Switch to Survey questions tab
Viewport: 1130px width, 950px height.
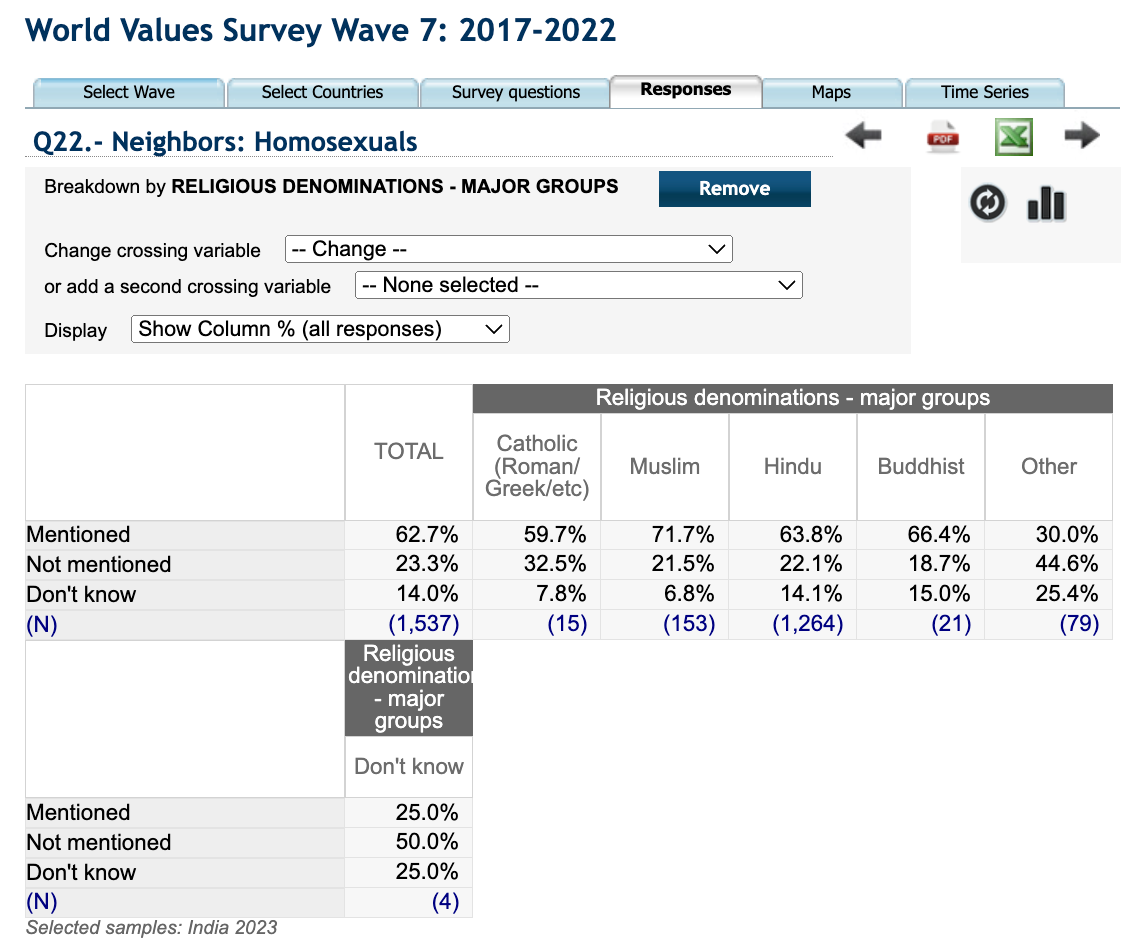515,92
